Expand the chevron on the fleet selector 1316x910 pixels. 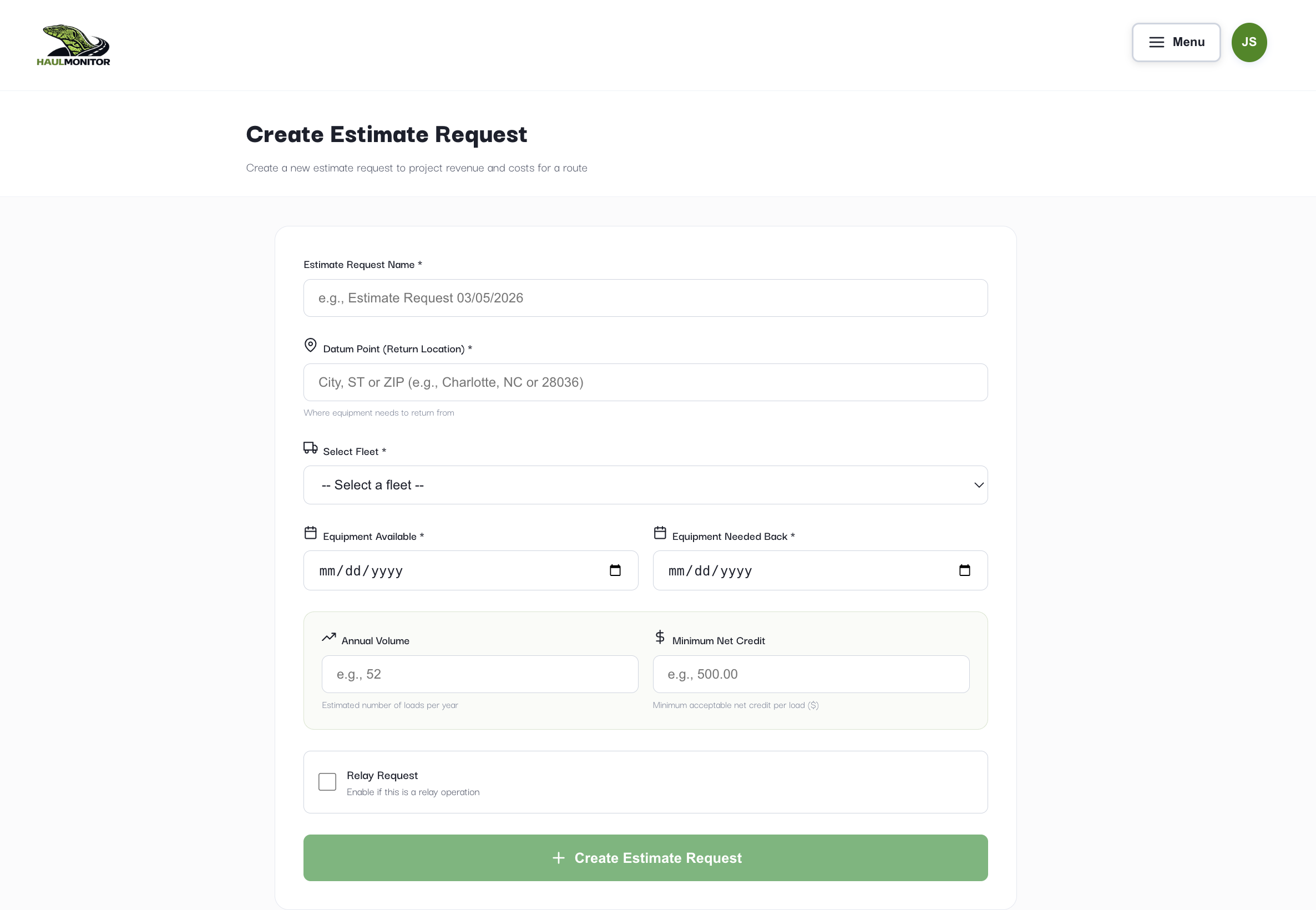coord(978,484)
